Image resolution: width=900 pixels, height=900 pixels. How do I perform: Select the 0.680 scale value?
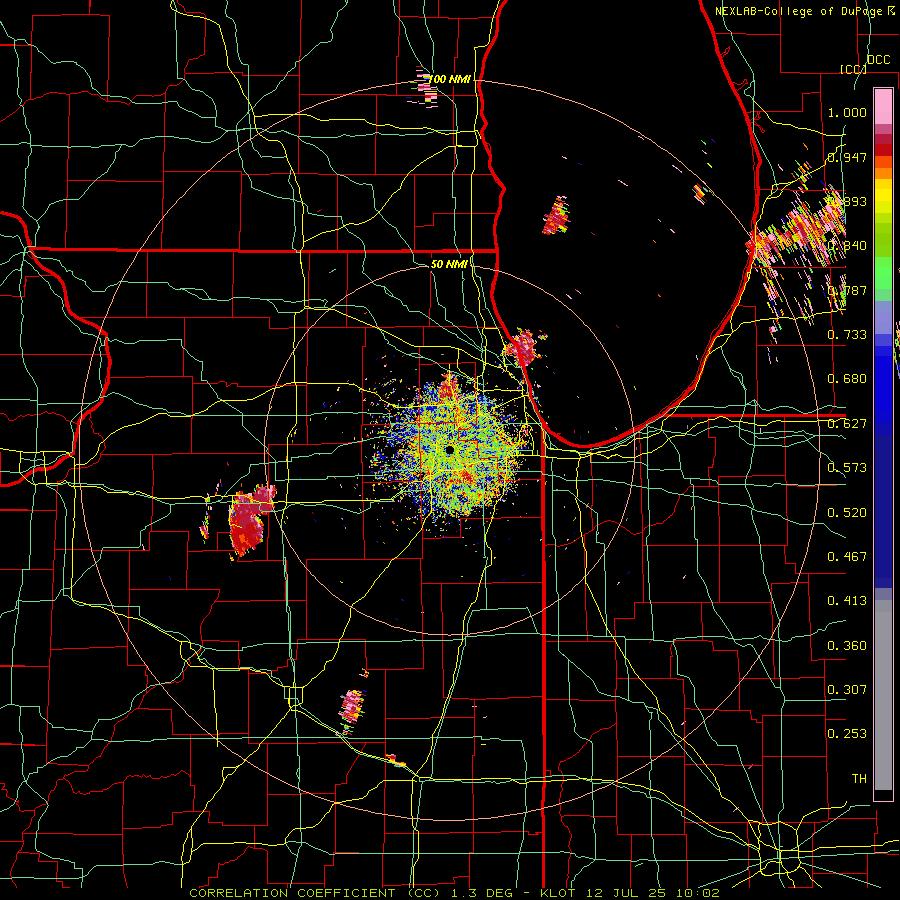click(847, 379)
